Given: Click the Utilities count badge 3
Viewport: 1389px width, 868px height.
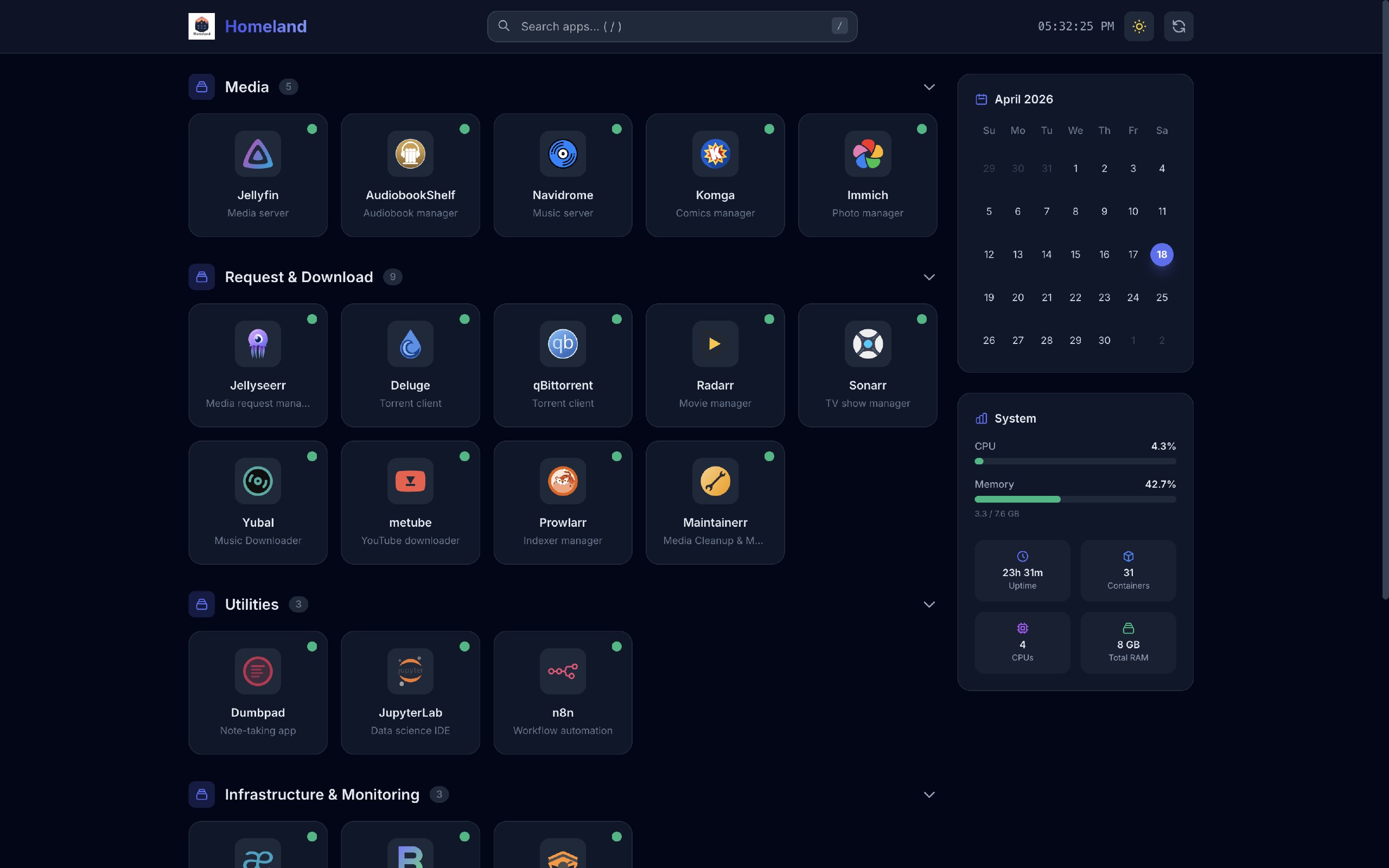Looking at the screenshot, I should [x=298, y=604].
